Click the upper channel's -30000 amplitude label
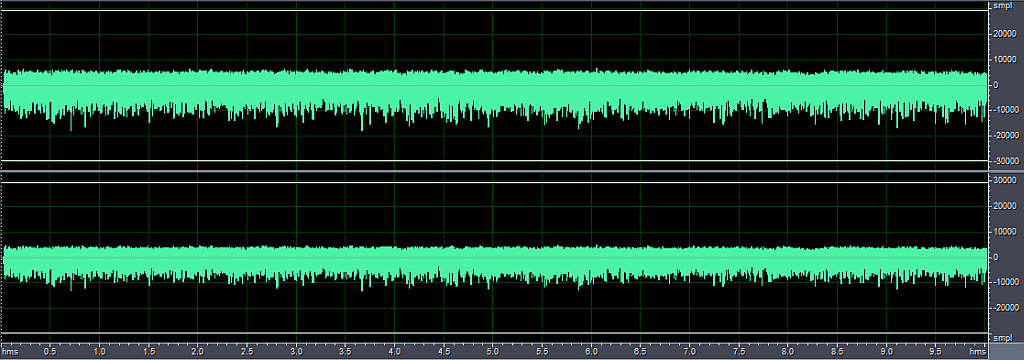The image size is (1024, 360). click(1004, 160)
